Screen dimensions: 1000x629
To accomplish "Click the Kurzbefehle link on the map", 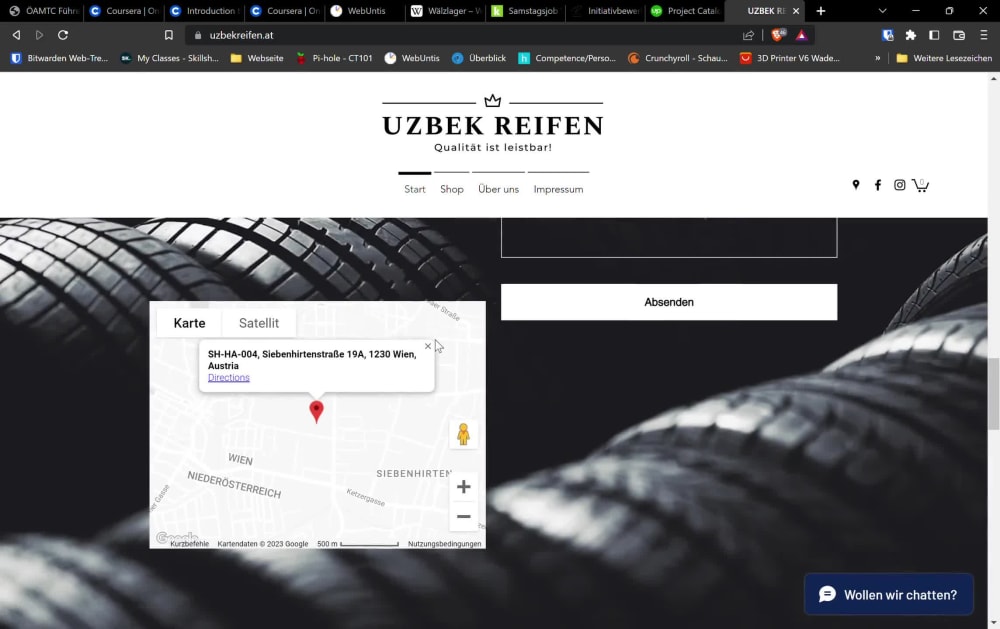I will (189, 544).
